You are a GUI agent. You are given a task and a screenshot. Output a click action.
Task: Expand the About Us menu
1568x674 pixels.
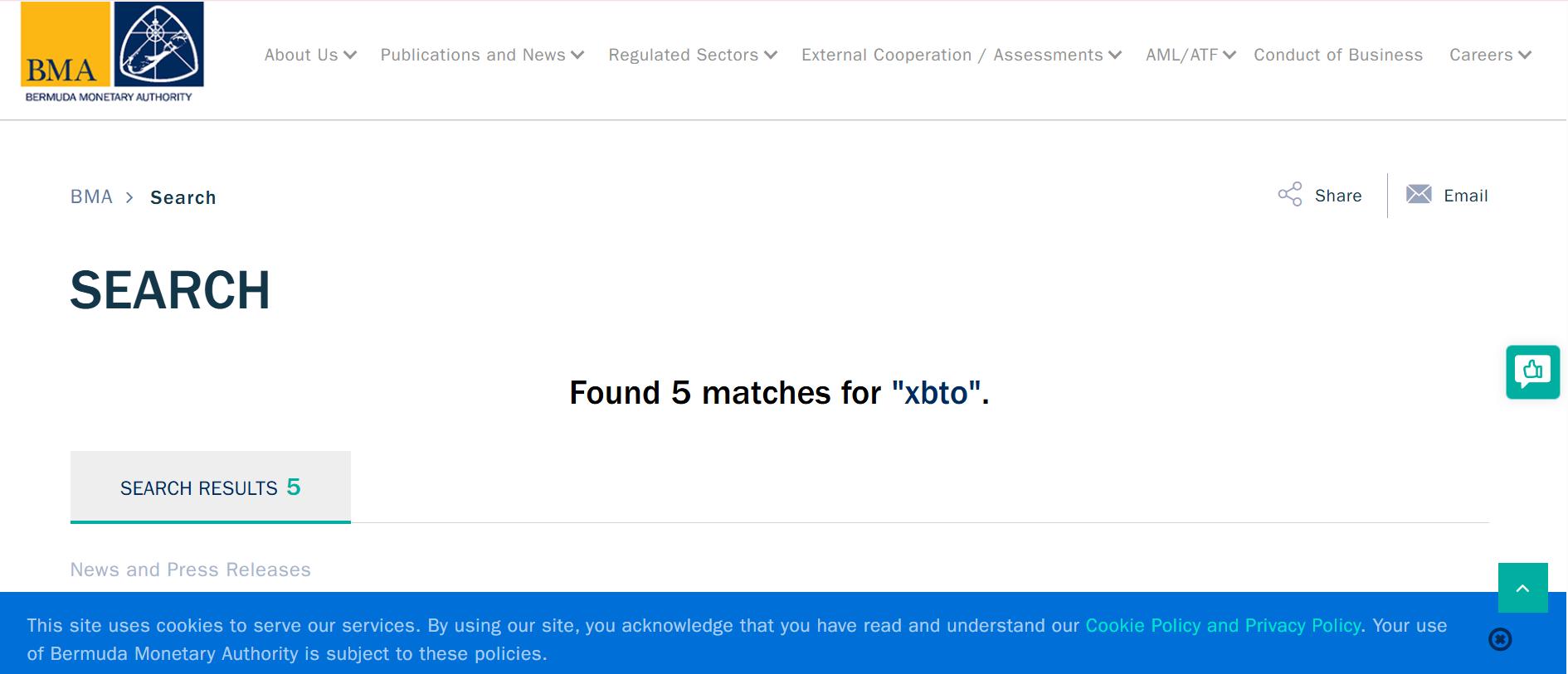[x=310, y=55]
